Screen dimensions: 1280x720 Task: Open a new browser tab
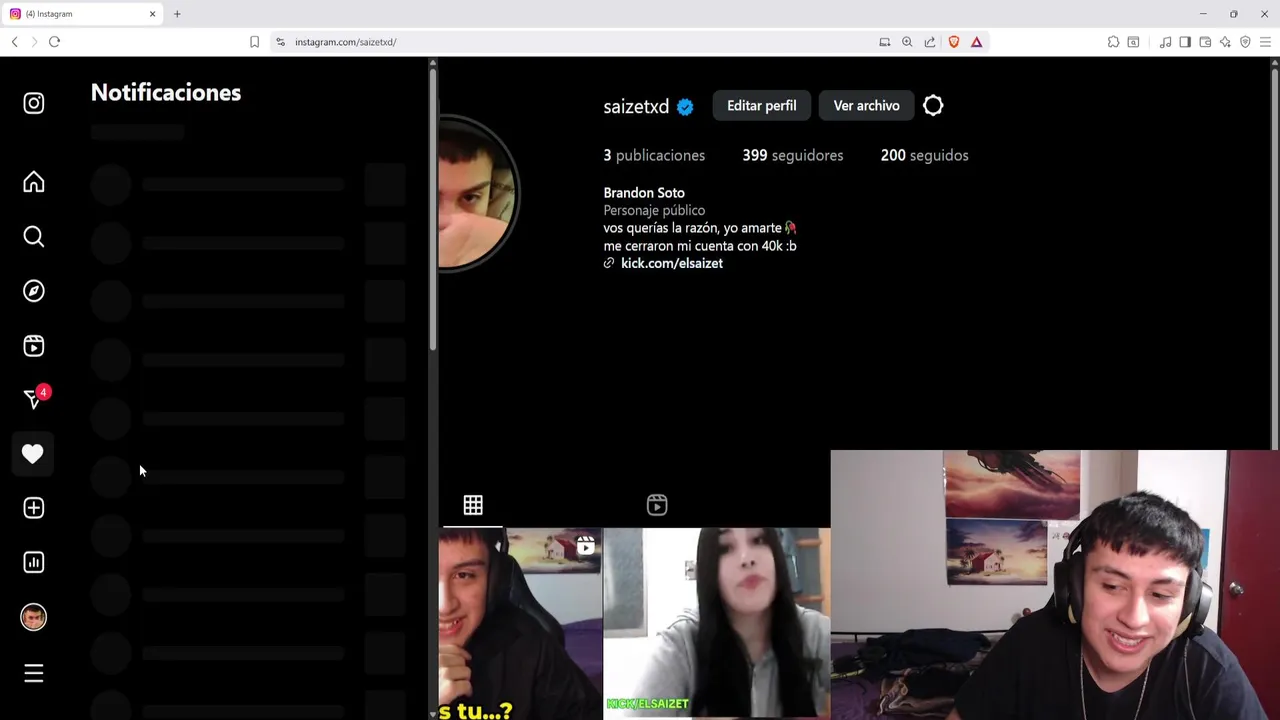click(177, 14)
